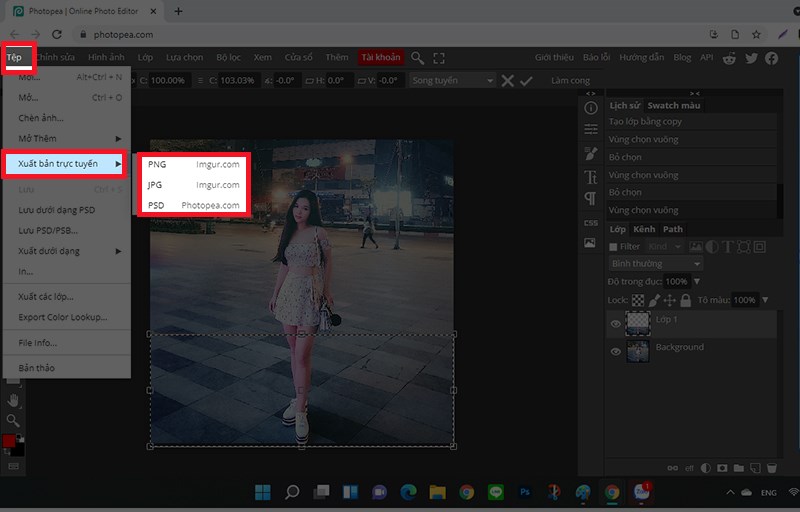Cancel the transform with the X icon
This screenshot has width=800, height=512.
click(x=507, y=81)
